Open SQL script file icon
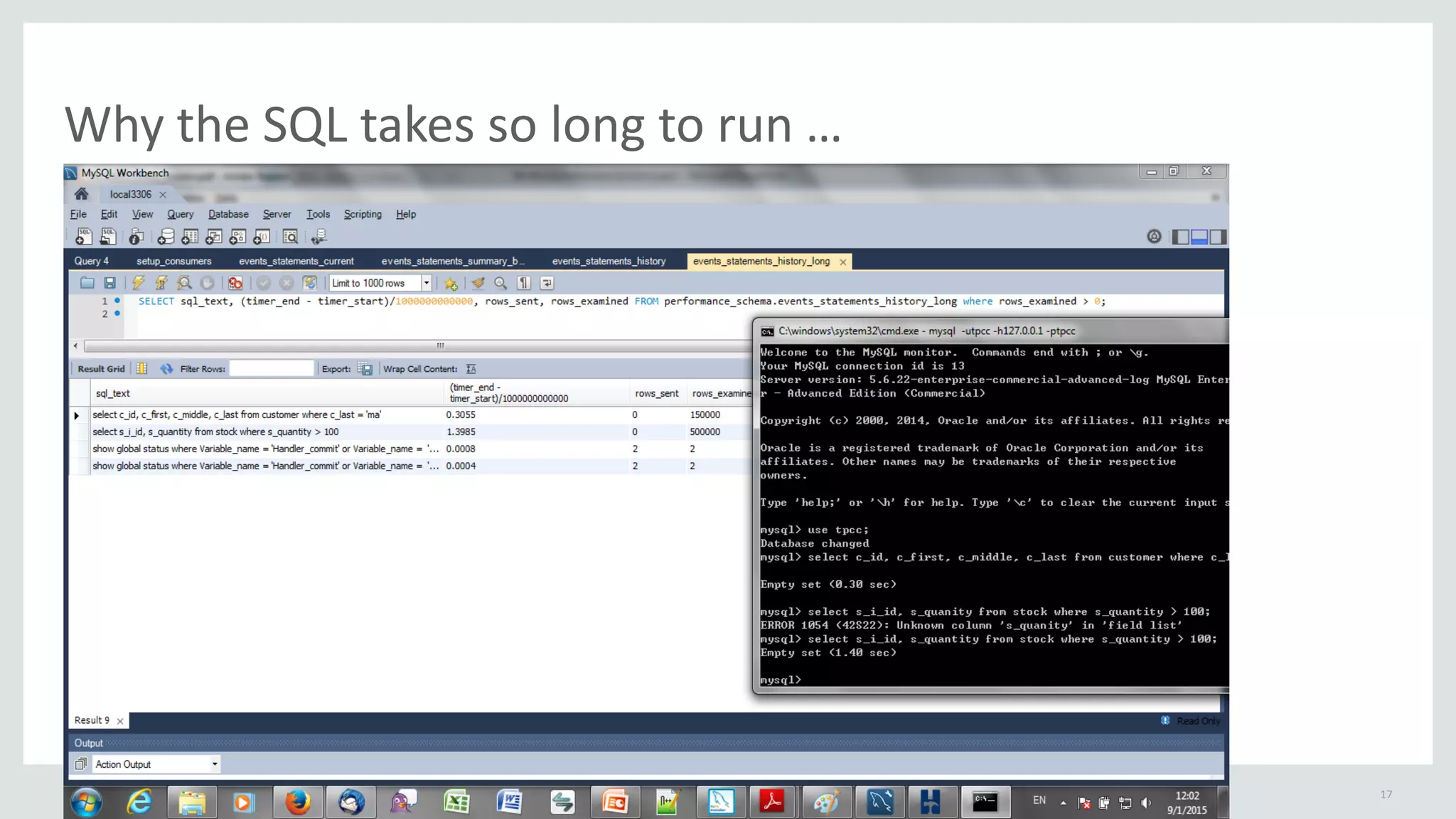 108,237
